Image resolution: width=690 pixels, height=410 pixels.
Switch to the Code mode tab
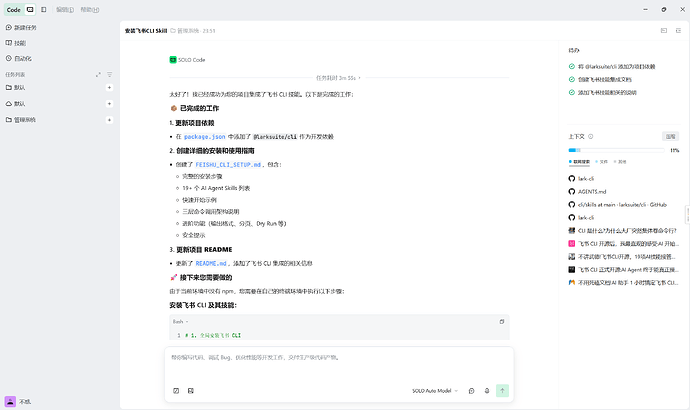pos(13,9)
